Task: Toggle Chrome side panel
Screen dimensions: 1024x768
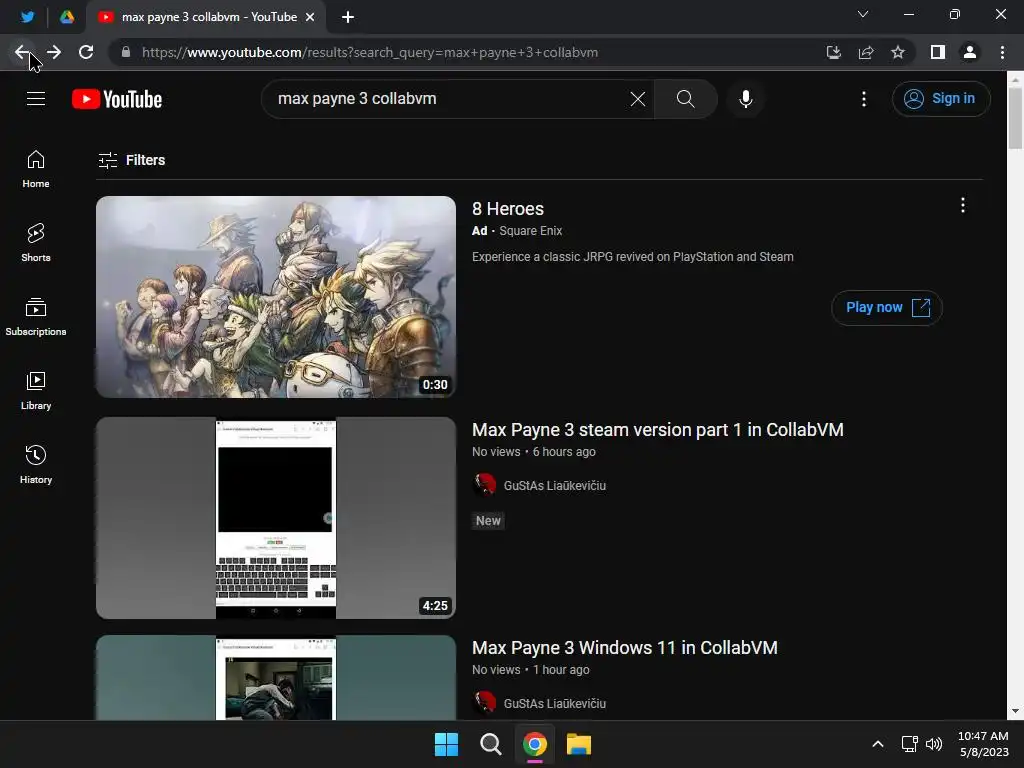Action: click(x=938, y=52)
